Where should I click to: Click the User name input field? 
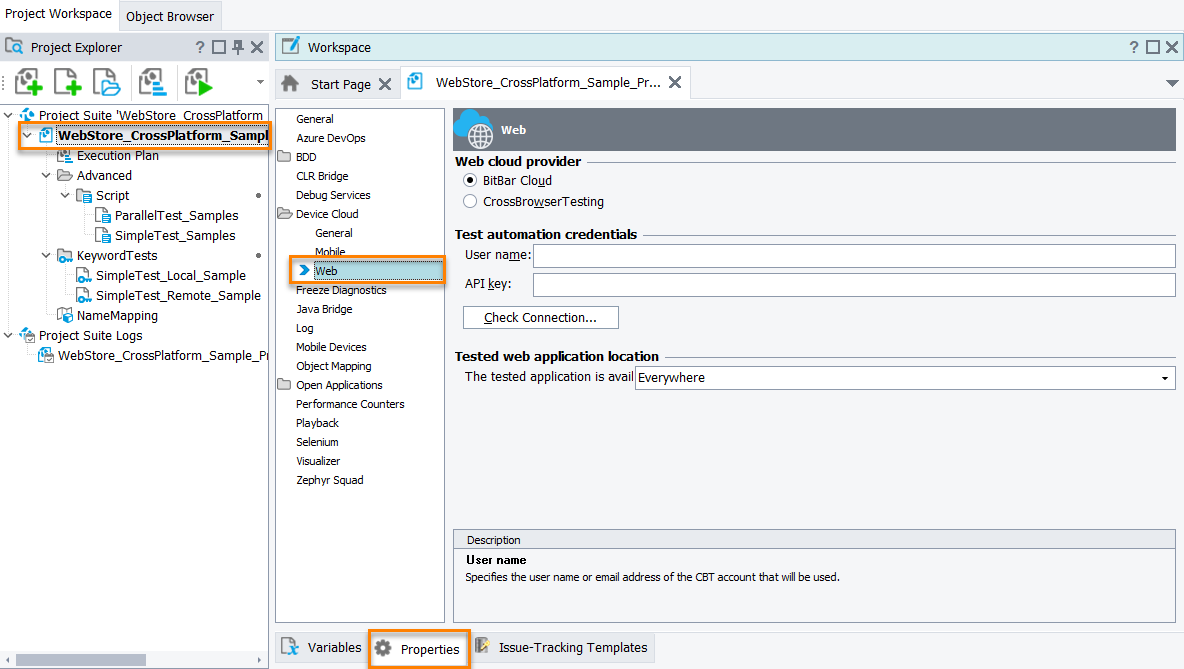coord(853,256)
